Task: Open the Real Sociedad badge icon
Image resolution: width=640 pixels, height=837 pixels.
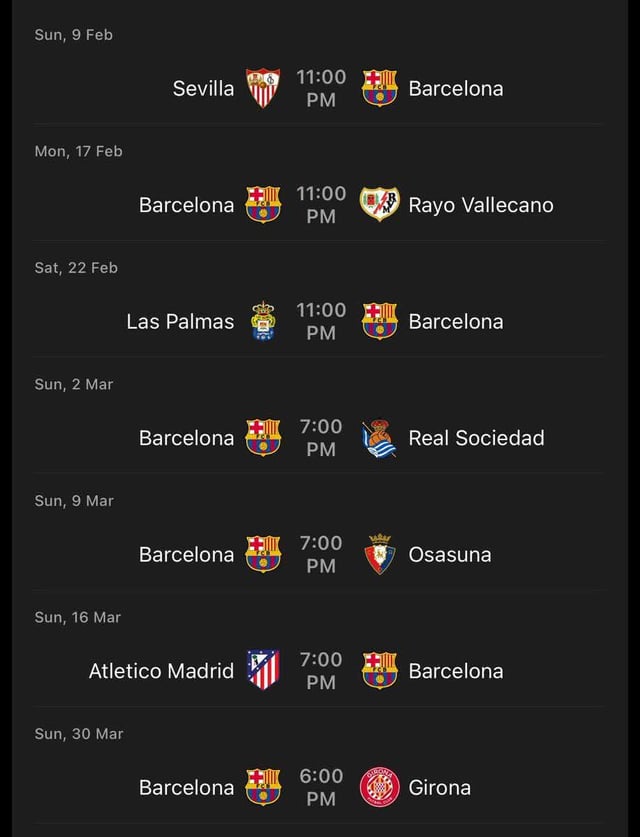Action: (381, 438)
